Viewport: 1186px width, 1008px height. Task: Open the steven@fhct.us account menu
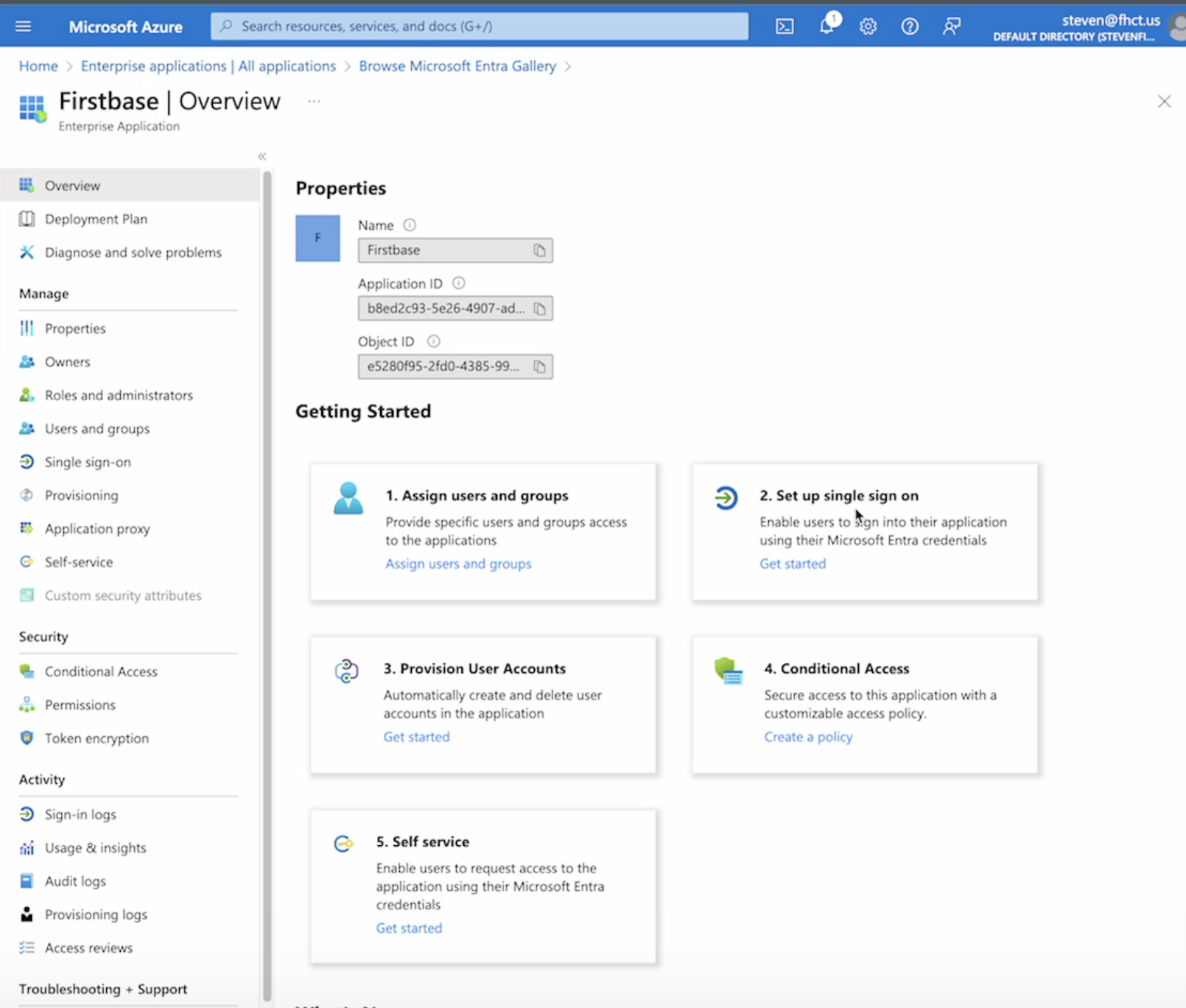pyautogui.click(x=1089, y=27)
